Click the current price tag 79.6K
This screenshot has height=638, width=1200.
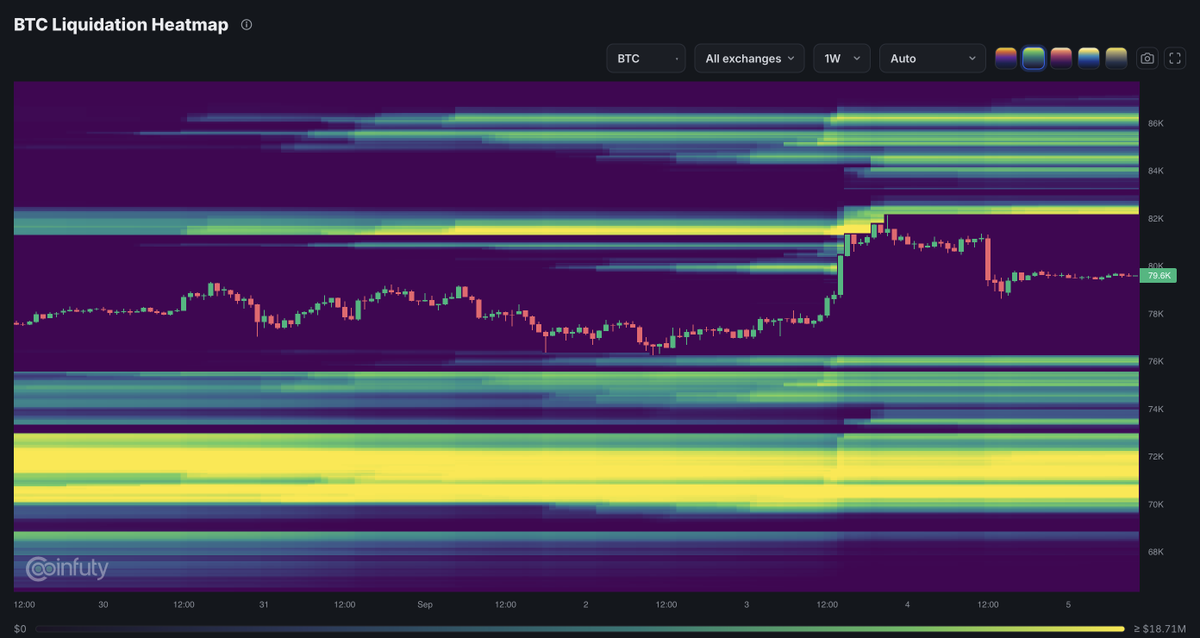1160,275
